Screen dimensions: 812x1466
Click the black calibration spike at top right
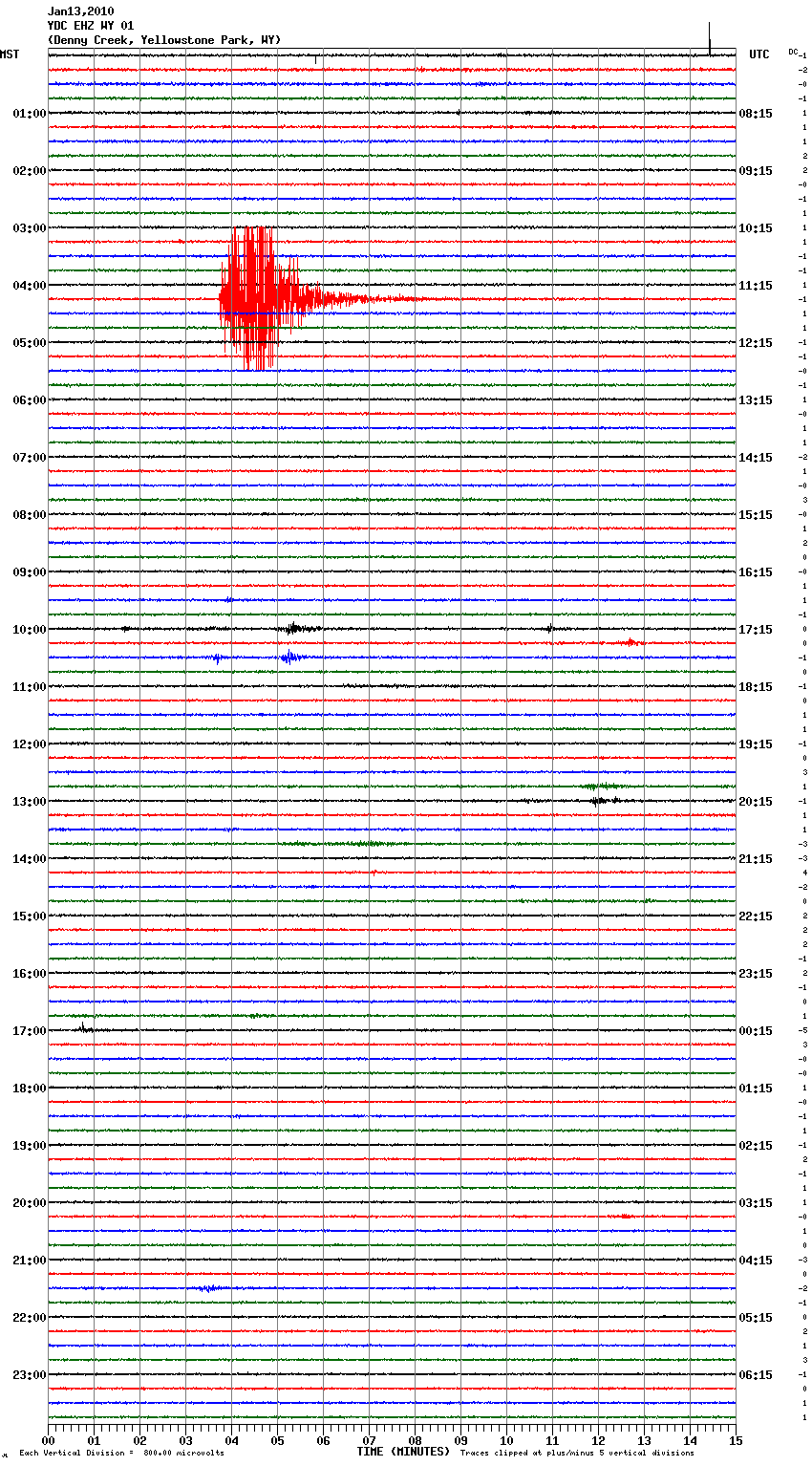(x=710, y=38)
